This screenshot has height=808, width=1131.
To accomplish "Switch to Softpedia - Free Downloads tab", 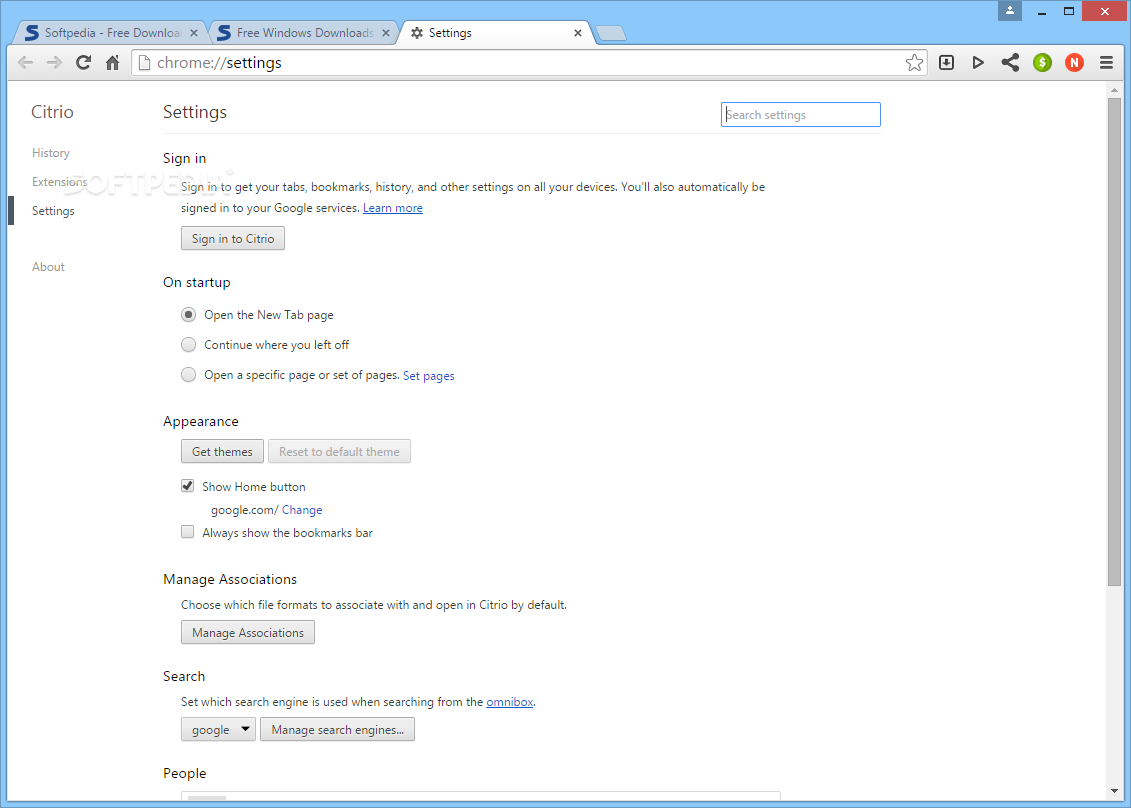I will [x=110, y=33].
